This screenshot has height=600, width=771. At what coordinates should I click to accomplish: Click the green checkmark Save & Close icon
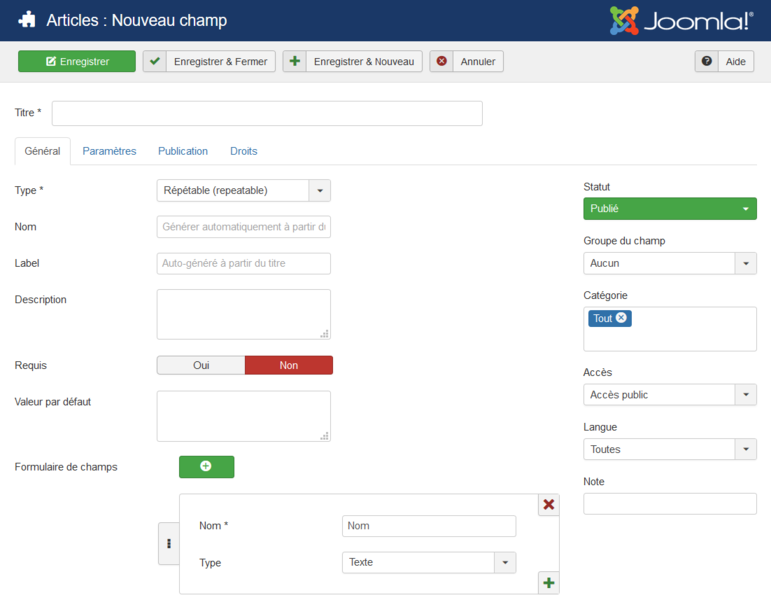coord(155,61)
